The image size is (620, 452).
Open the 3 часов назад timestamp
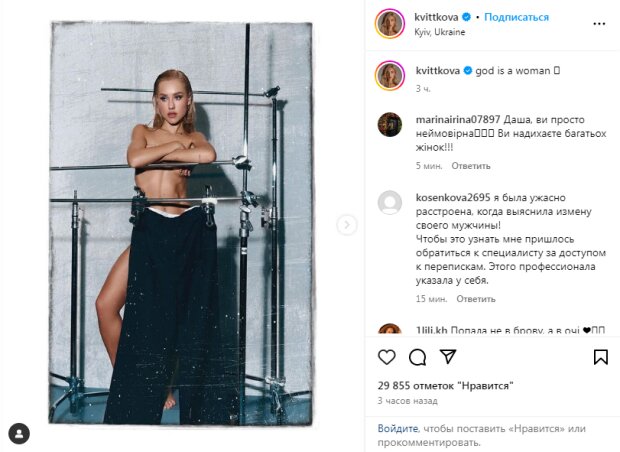(409, 400)
